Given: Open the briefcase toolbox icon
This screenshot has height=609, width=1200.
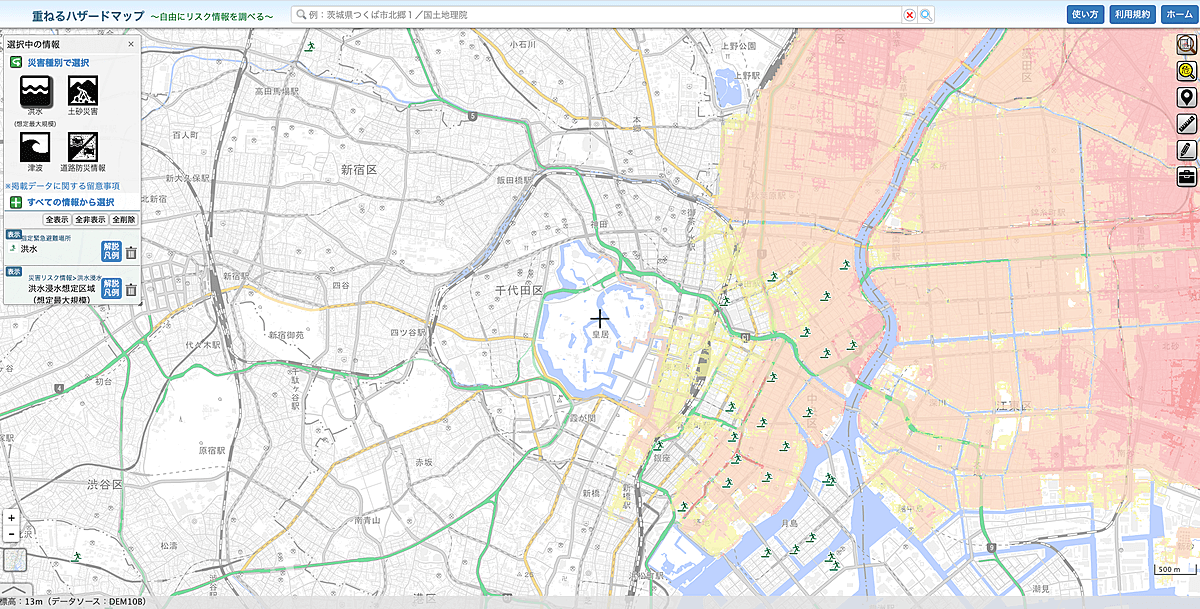Looking at the screenshot, I should (x=1186, y=177).
